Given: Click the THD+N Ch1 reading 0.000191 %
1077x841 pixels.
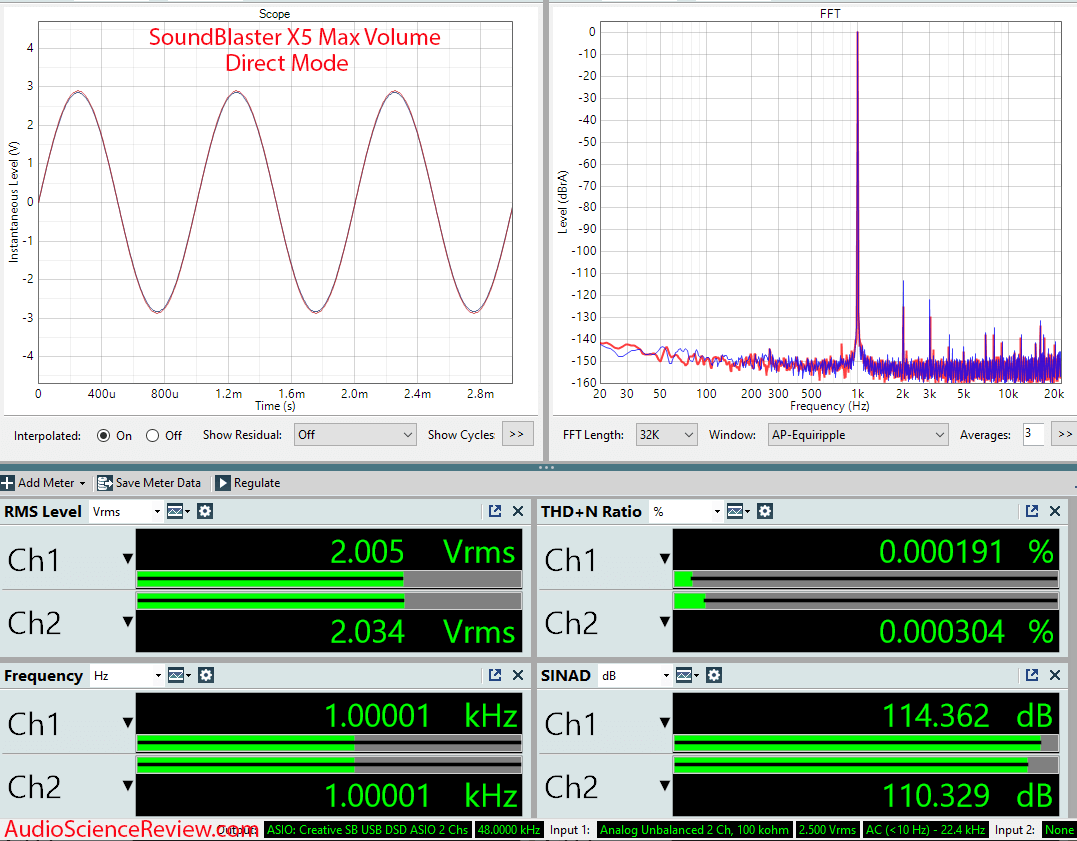Looking at the screenshot, I should click(x=966, y=552).
